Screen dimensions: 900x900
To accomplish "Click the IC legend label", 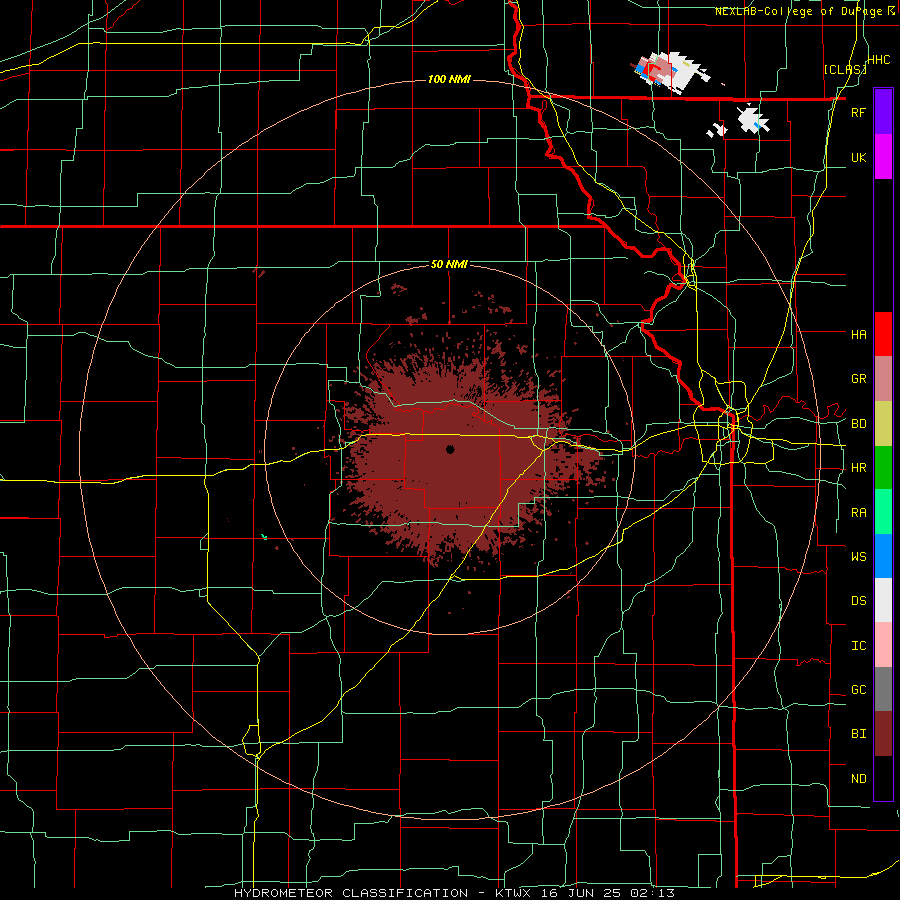I will [858, 646].
